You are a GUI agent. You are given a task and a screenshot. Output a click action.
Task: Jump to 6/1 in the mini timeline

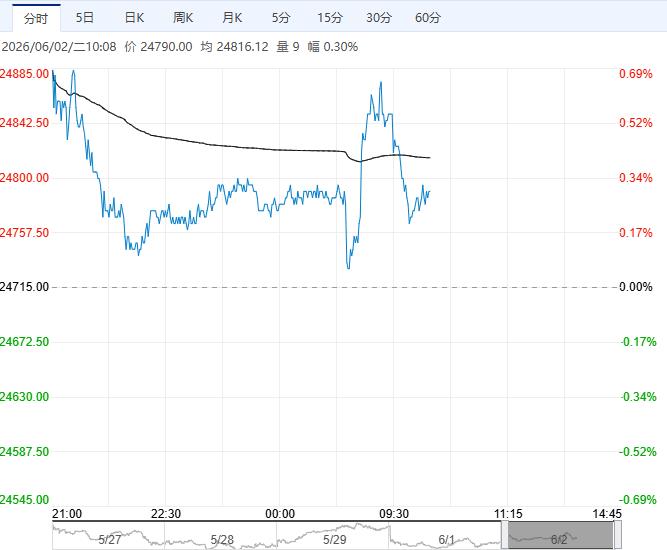point(446,540)
